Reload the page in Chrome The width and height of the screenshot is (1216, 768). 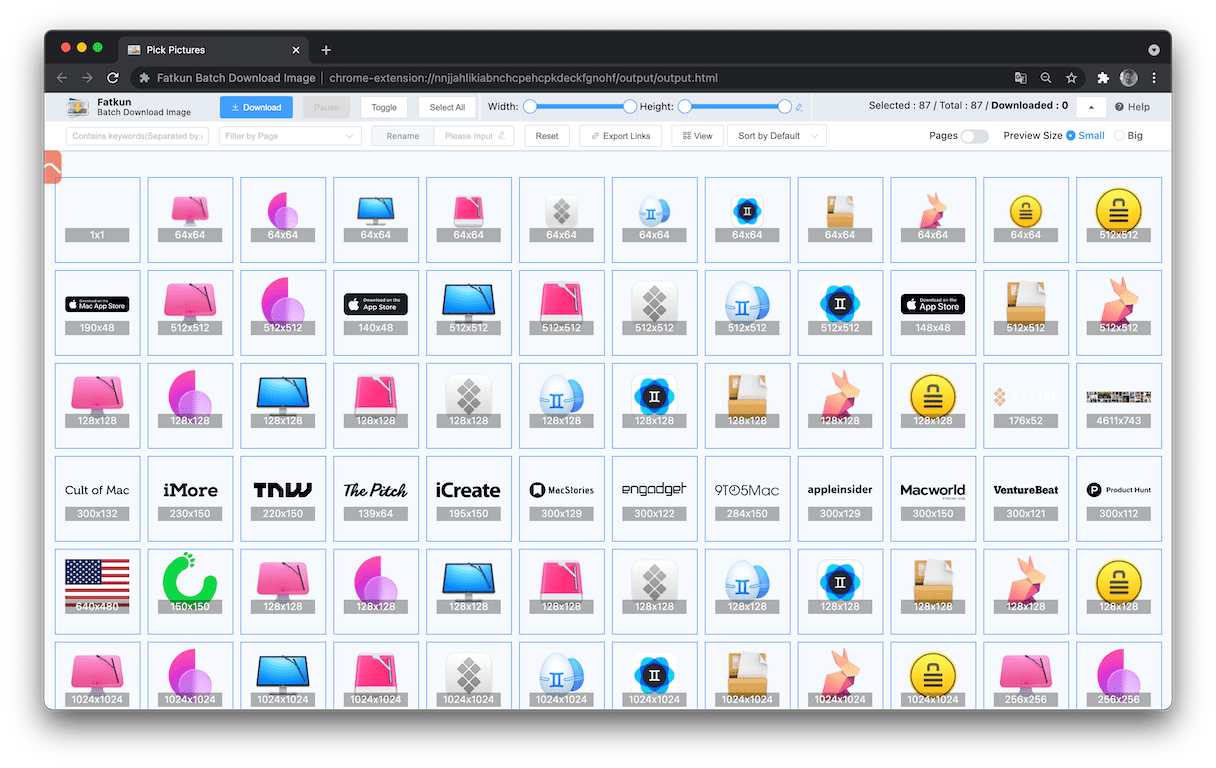pyautogui.click(x=113, y=78)
